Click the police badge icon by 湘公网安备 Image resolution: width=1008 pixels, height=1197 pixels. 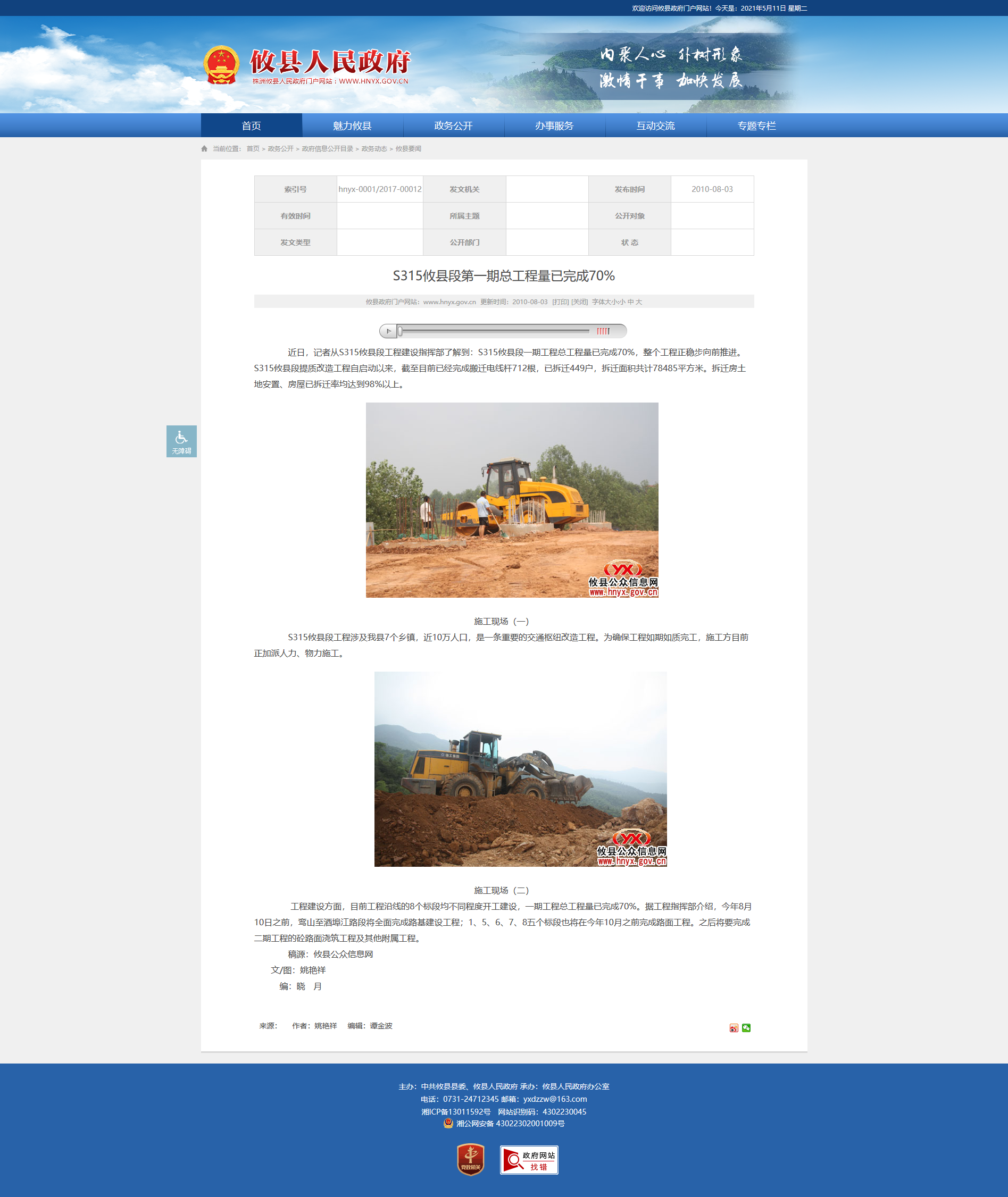[x=448, y=1123]
